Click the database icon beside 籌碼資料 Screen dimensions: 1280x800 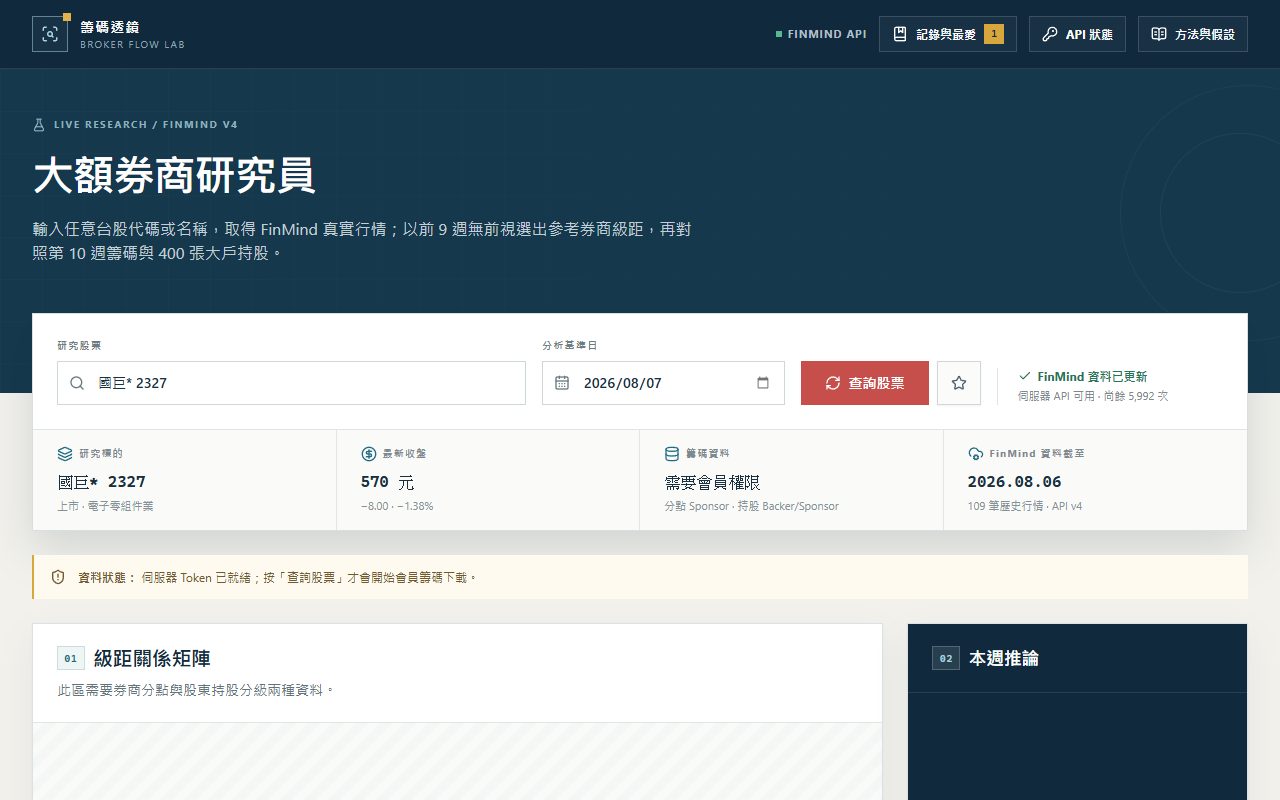(x=672, y=454)
